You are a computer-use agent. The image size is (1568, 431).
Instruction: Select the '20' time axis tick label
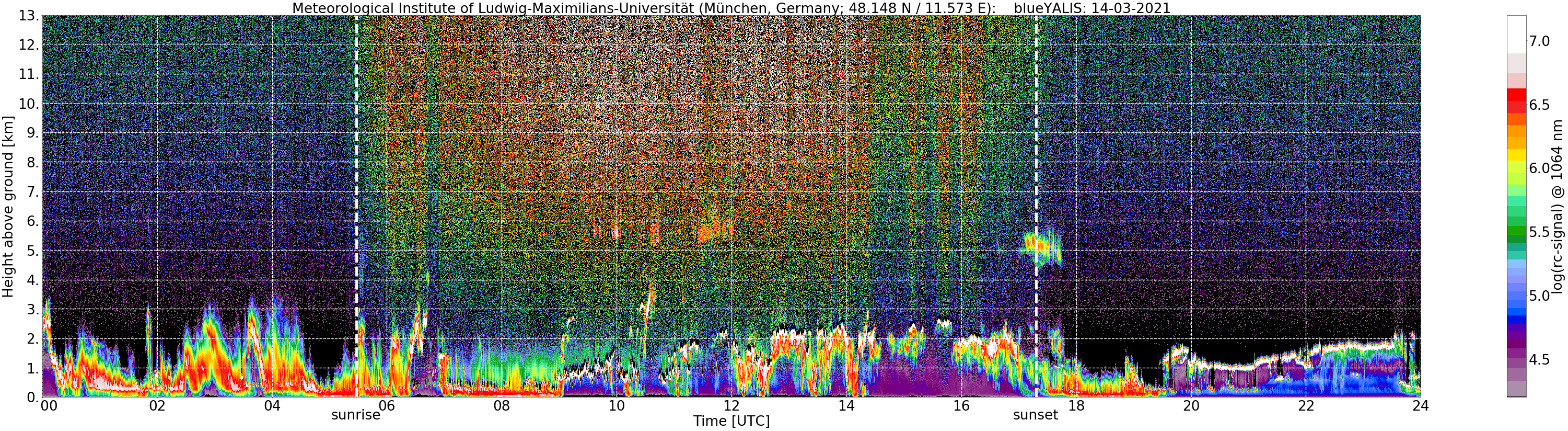pos(1191,405)
